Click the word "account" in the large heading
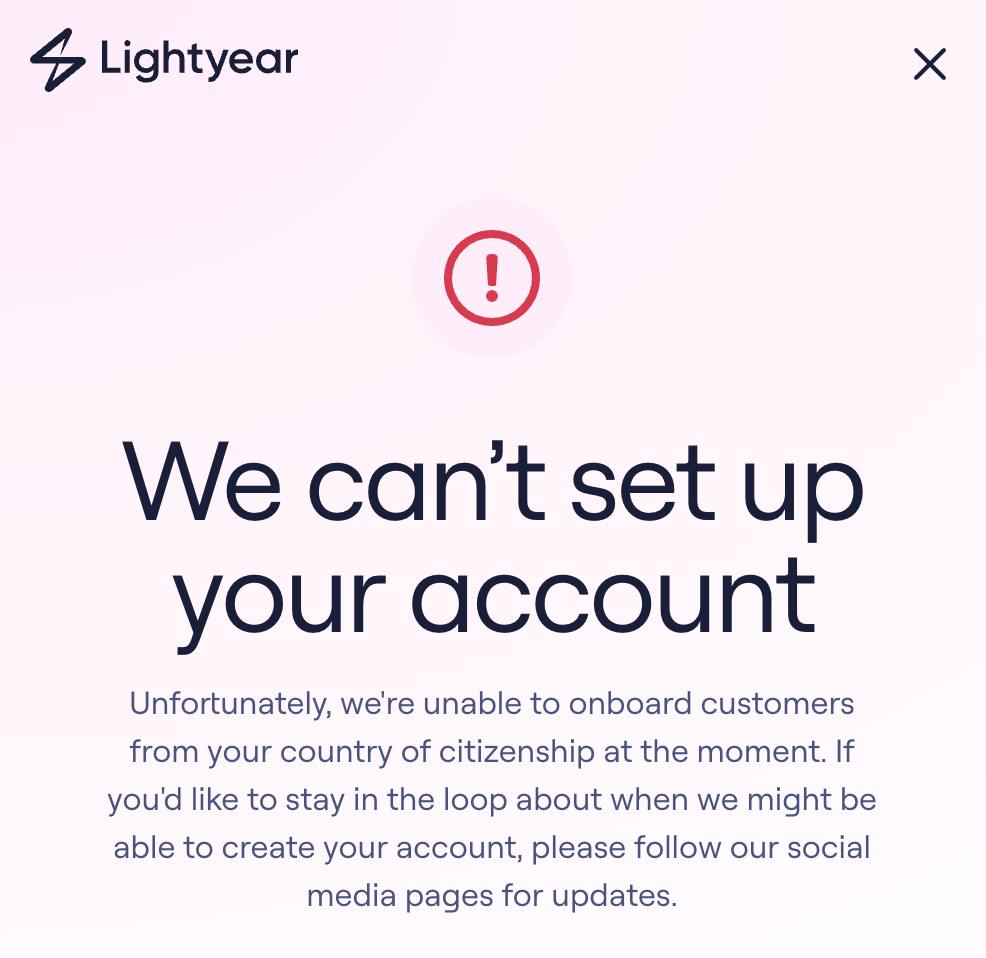Viewport: 986px width, 958px height. click(614, 596)
